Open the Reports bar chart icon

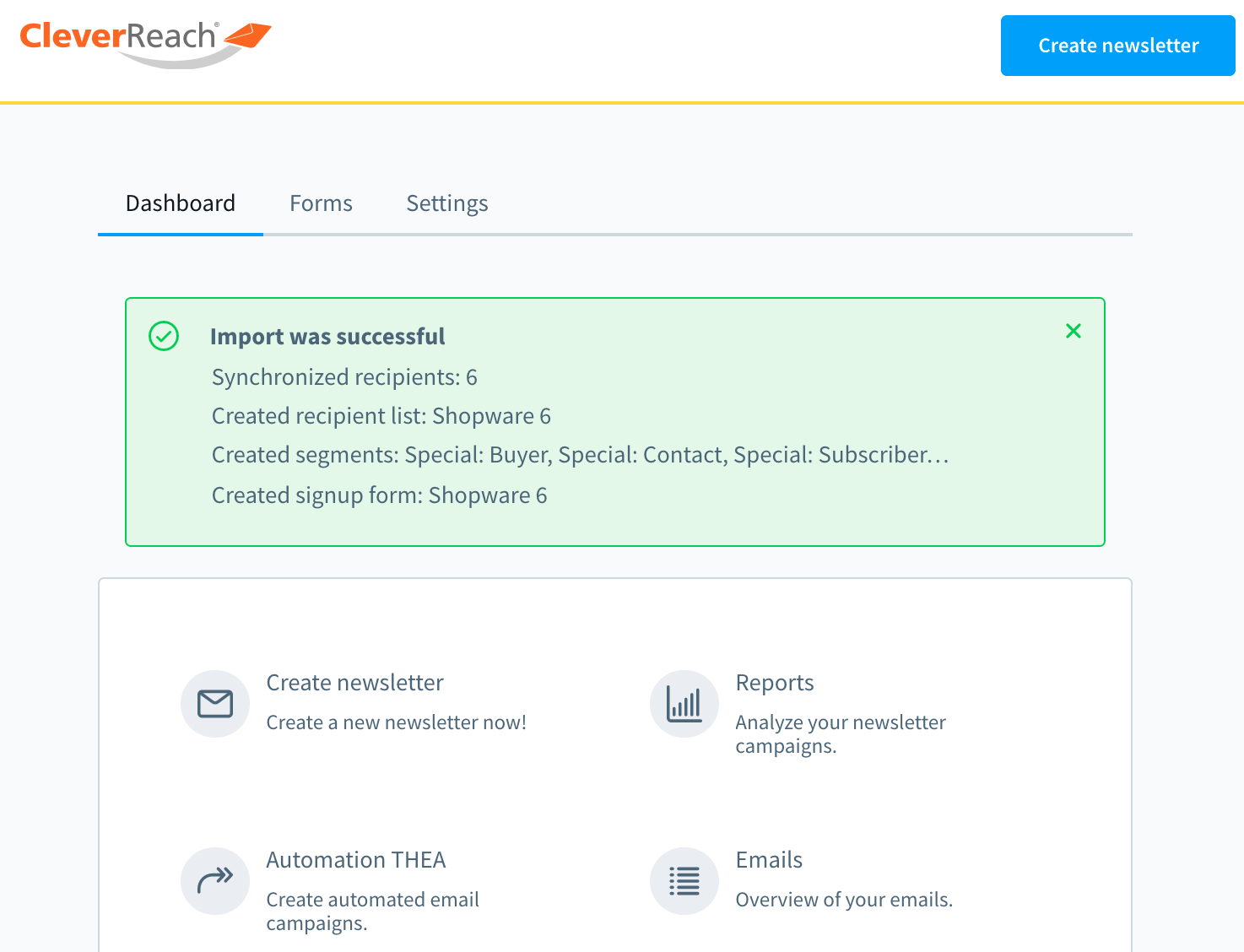coord(684,704)
